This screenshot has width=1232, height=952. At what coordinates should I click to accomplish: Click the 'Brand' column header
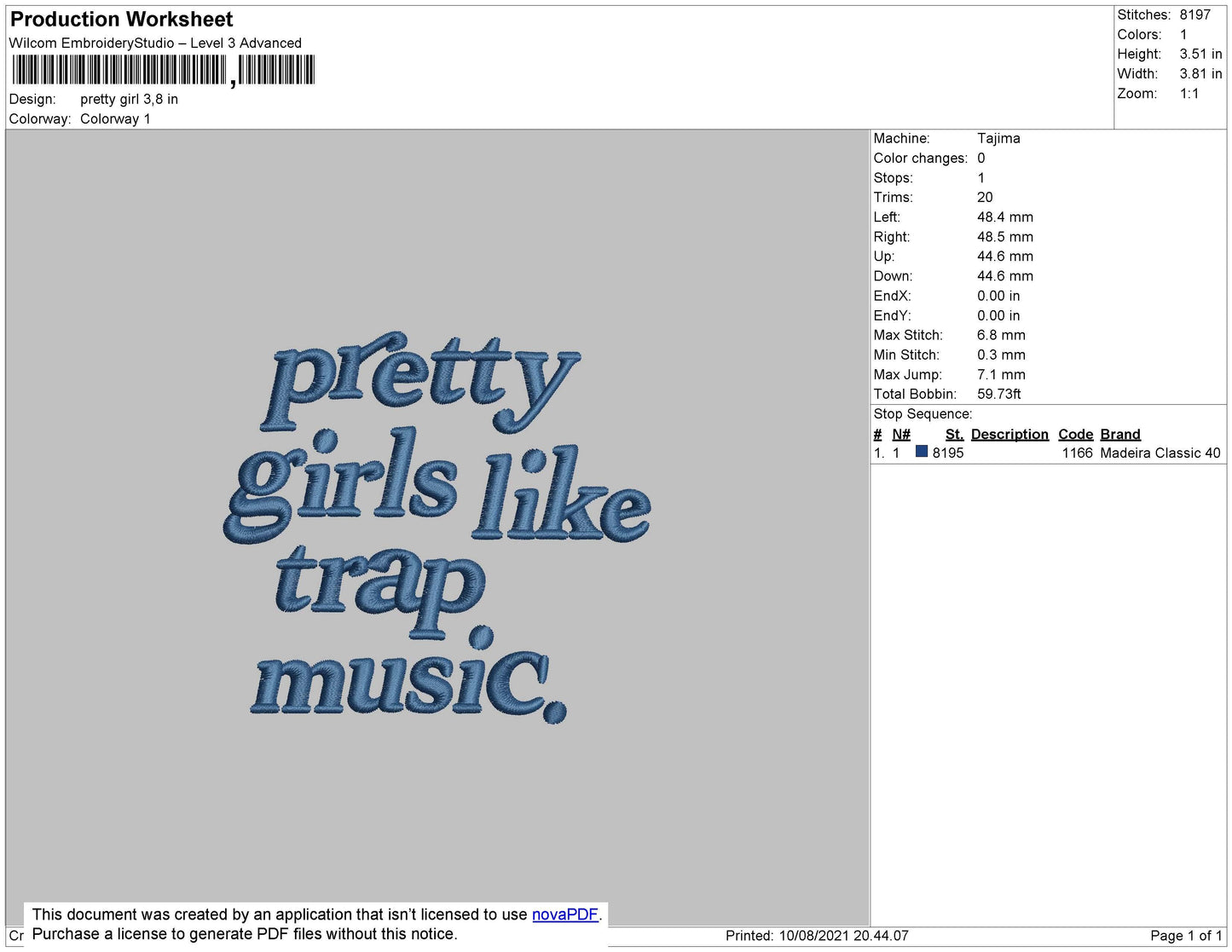[x=1120, y=434]
